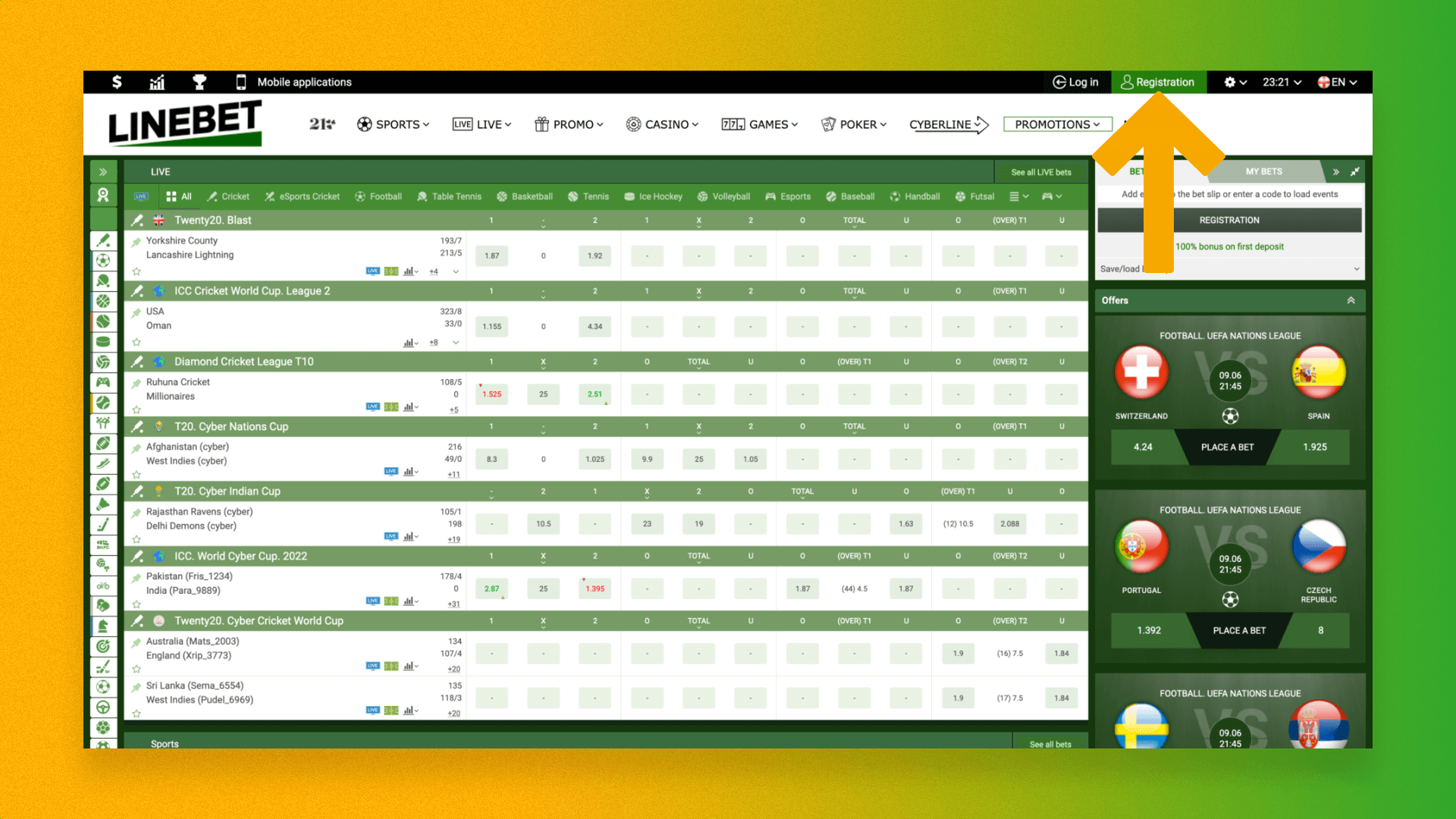Expand USA vs Oman markets chevron
The image size is (1456, 819).
click(x=456, y=342)
